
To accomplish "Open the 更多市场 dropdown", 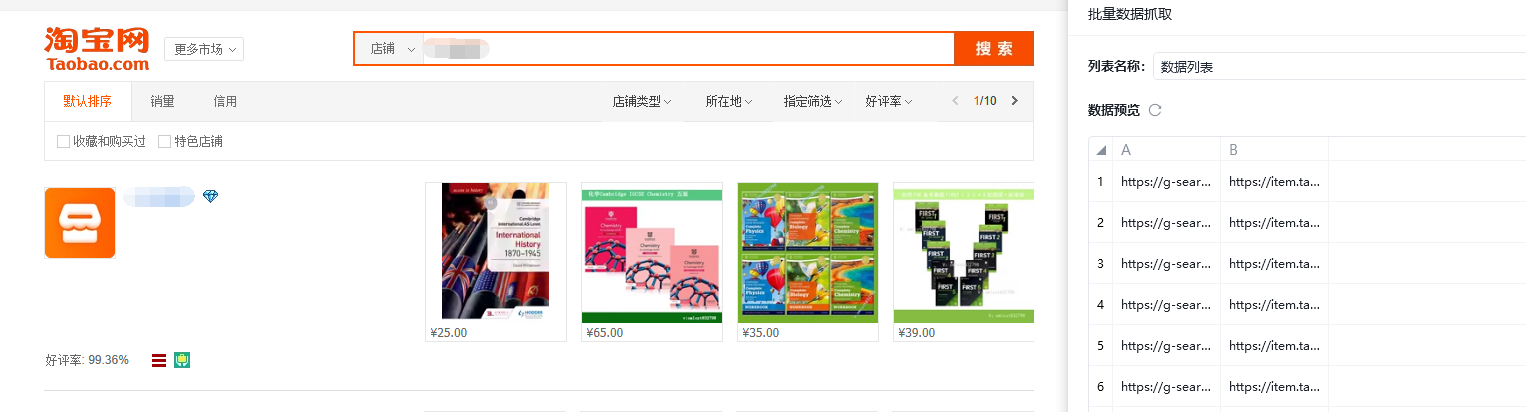I will pos(204,49).
